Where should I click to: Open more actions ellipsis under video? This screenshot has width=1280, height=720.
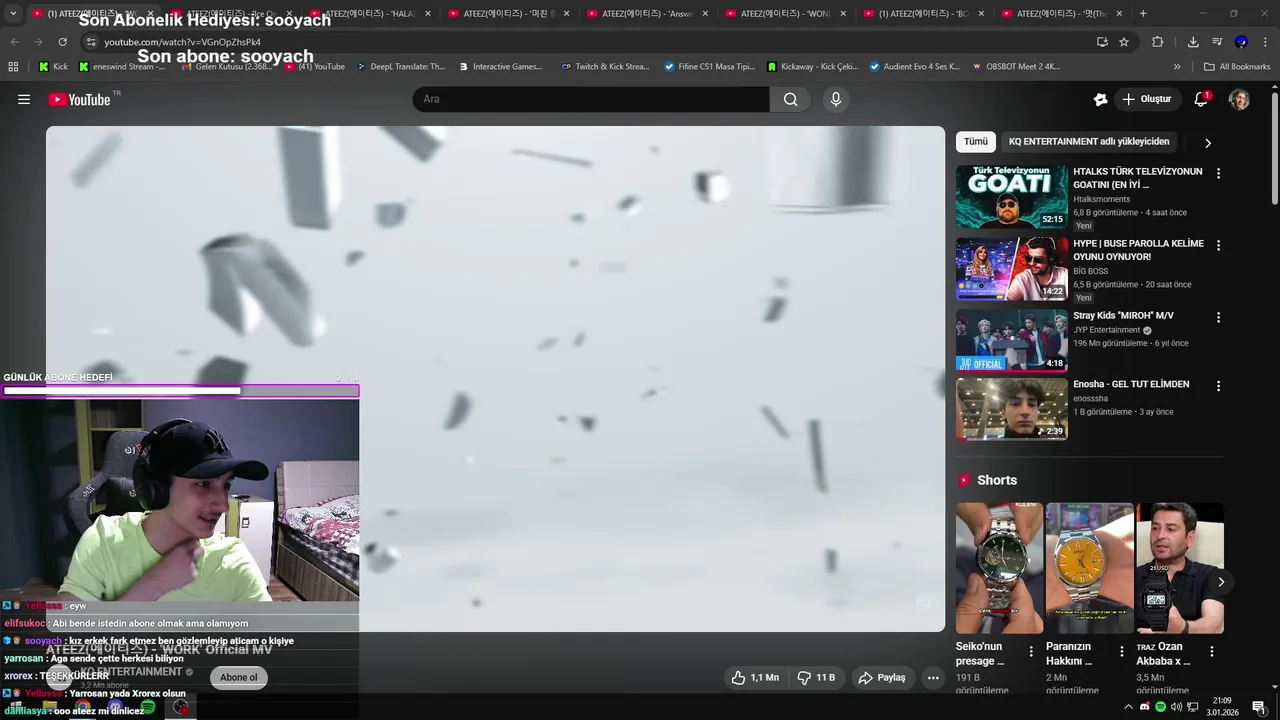click(x=933, y=677)
